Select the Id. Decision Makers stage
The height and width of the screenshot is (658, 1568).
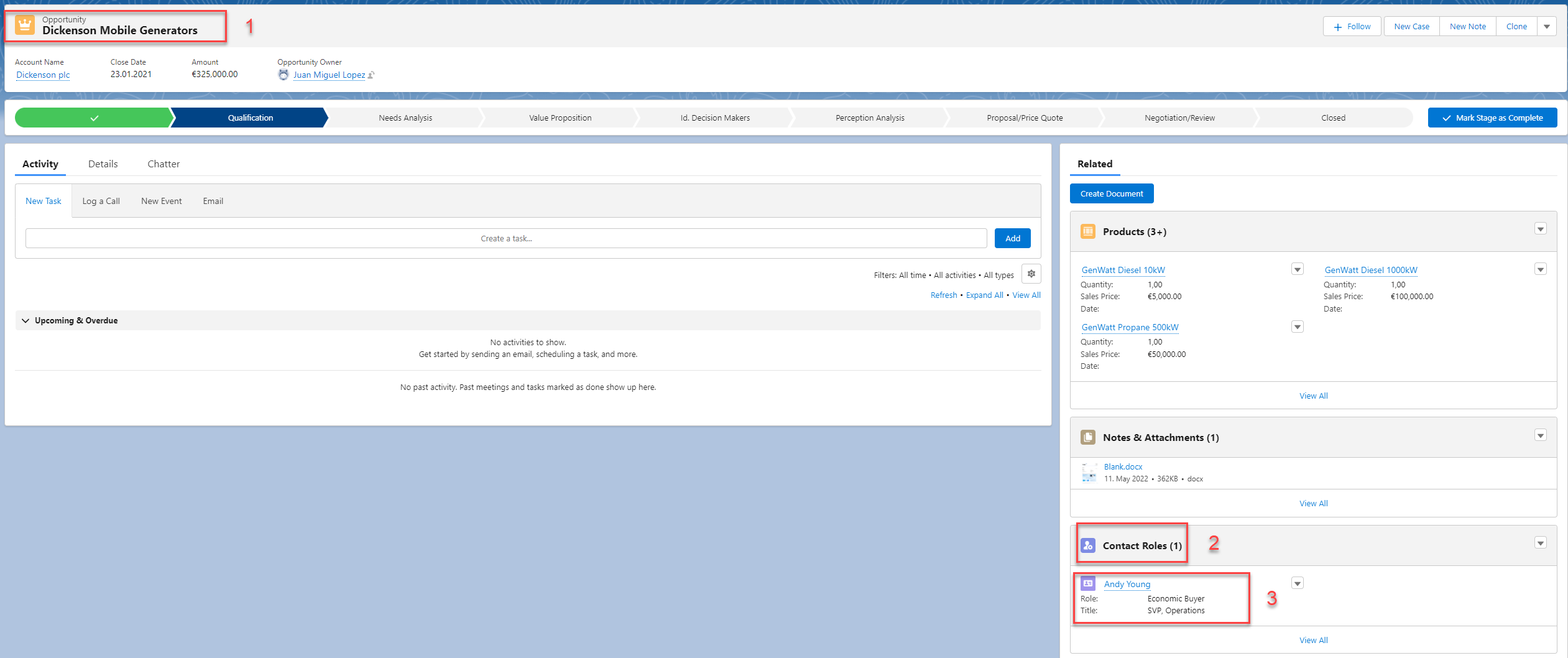715,118
